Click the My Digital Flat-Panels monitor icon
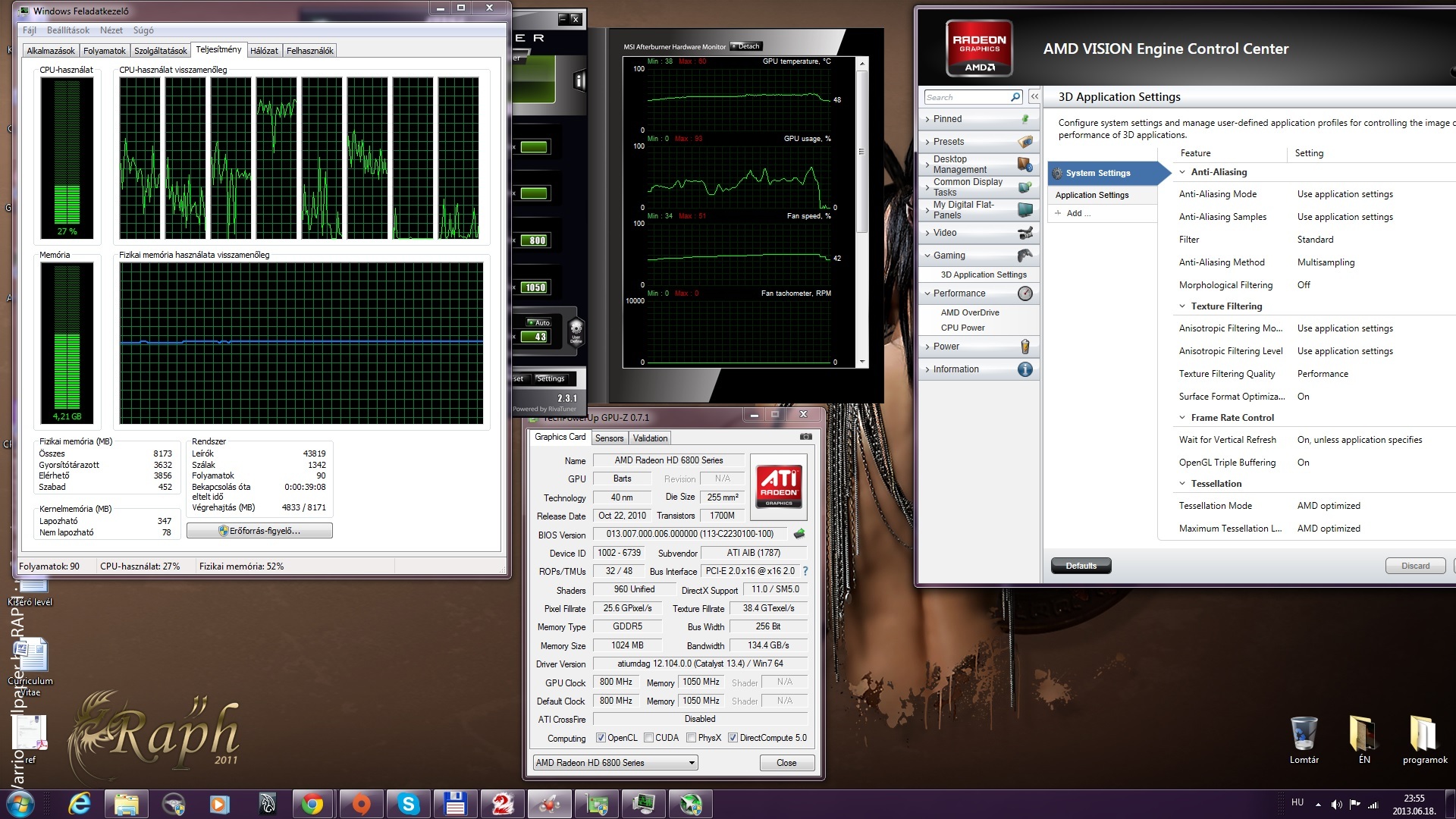The height and width of the screenshot is (819, 1456). coord(1025,210)
